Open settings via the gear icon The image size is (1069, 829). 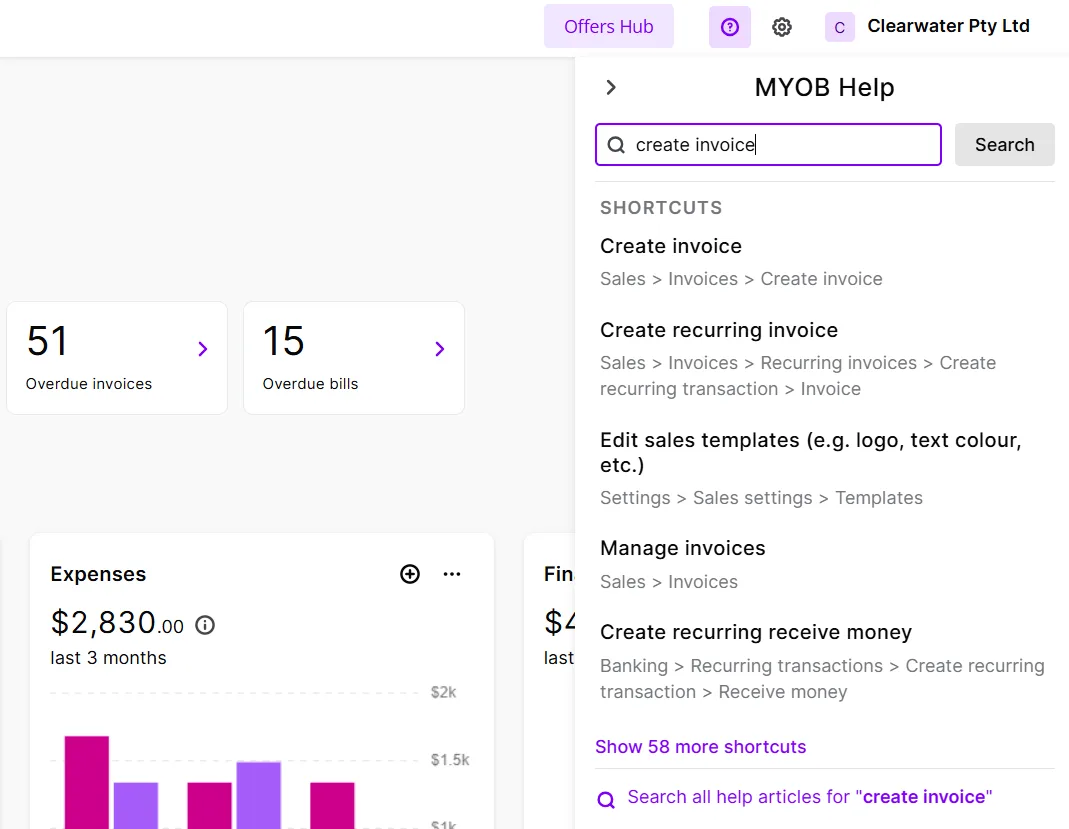coord(781,27)
